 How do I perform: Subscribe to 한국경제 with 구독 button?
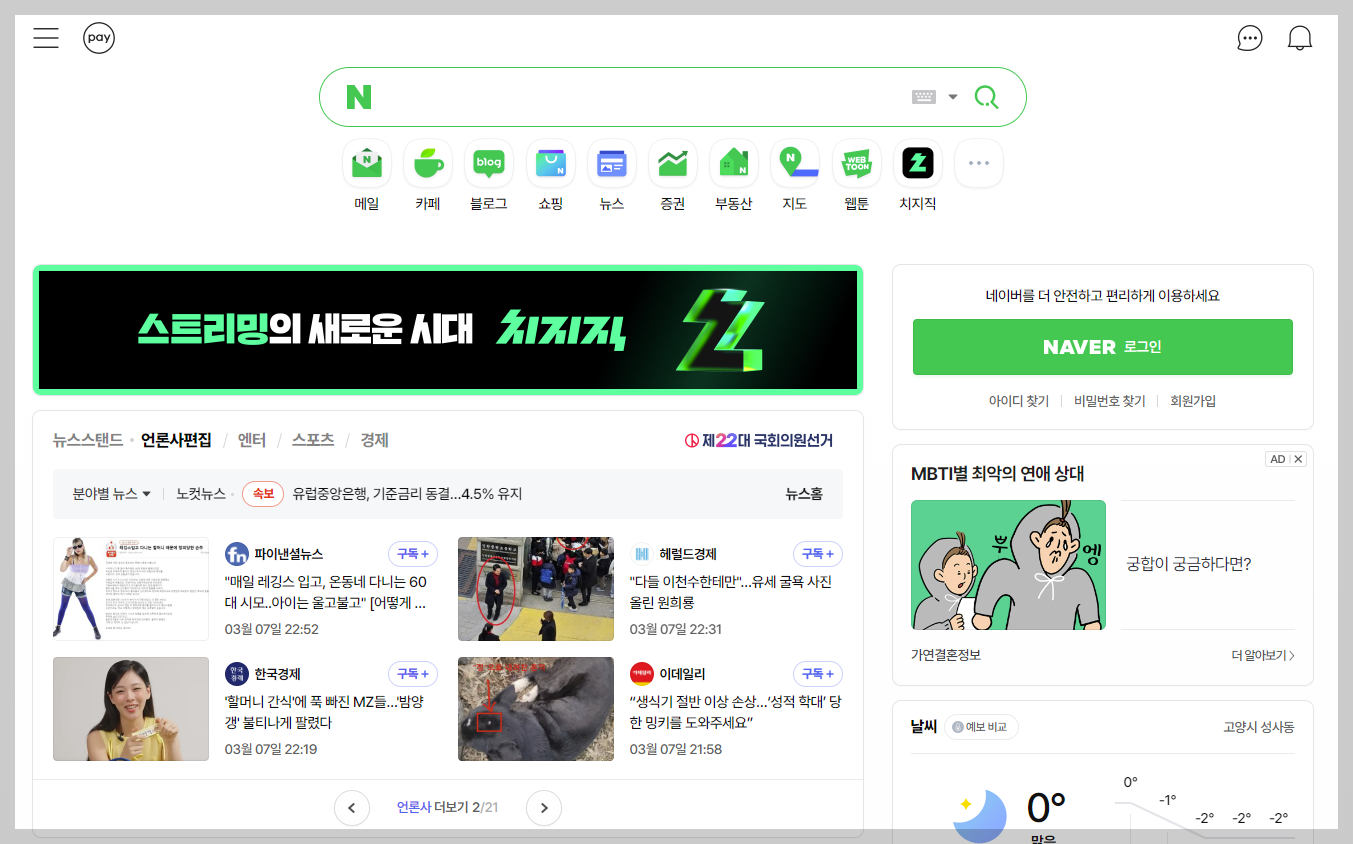tap(413, 674)
